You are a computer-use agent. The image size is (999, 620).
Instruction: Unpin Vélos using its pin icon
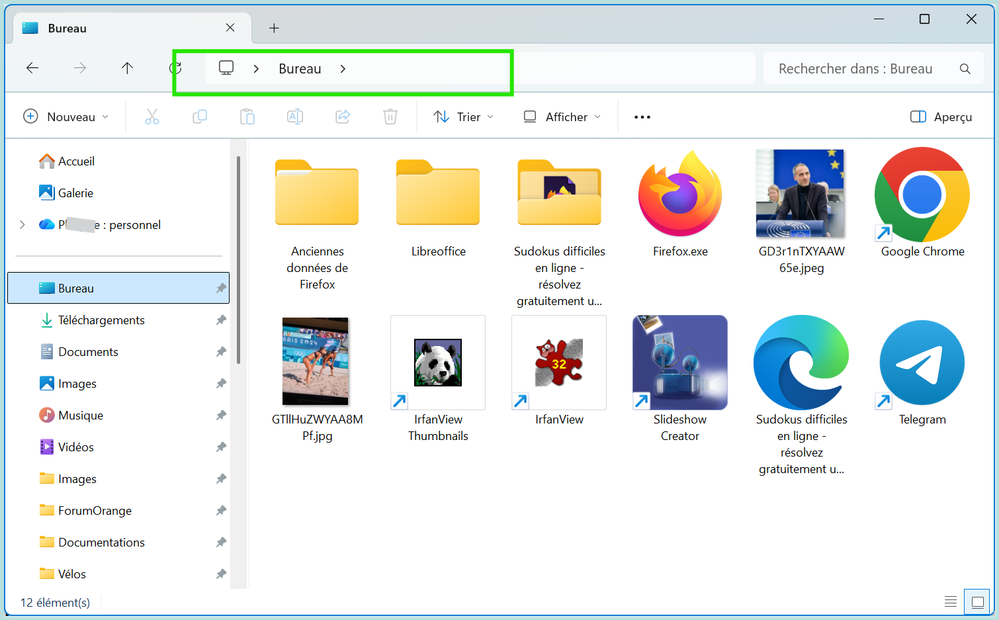[x=220, y=574]
